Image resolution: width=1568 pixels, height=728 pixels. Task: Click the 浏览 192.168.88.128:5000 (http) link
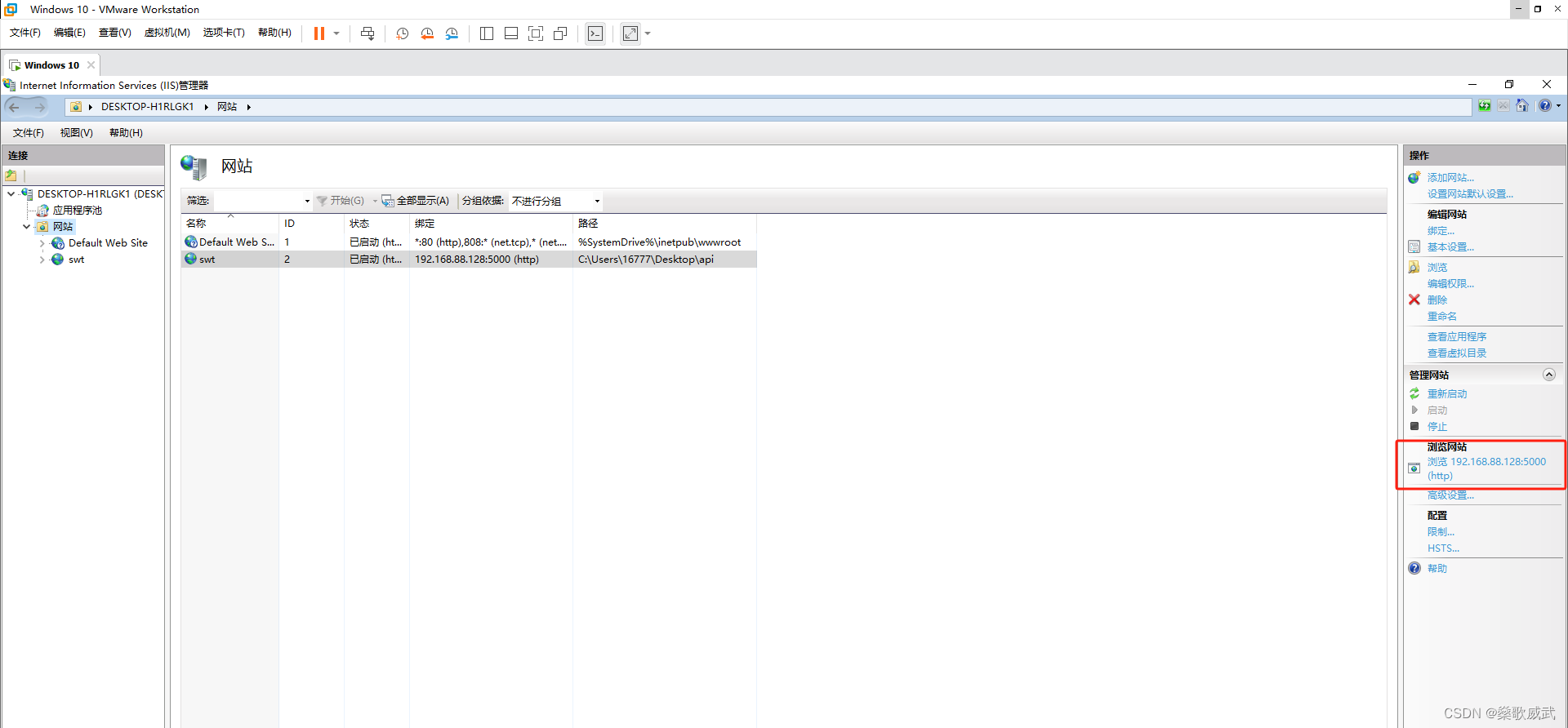click(x=1486, y=468)
